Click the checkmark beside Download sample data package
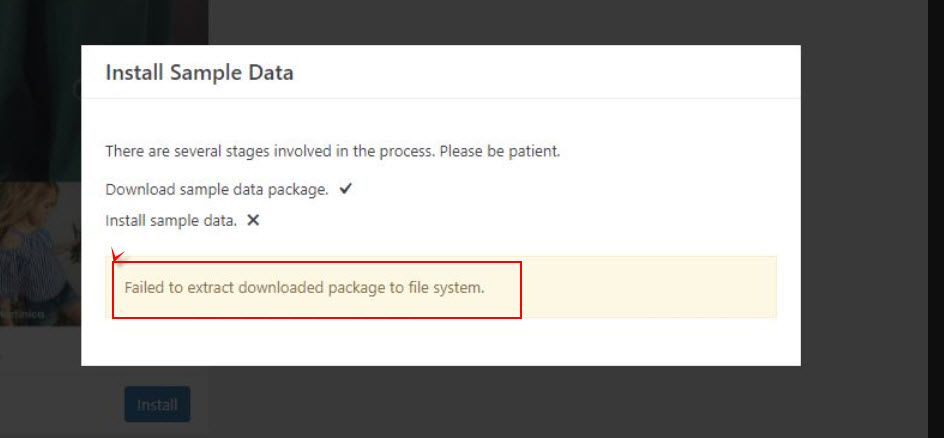This screenshot has width=944, height=438. pos(345,189)
